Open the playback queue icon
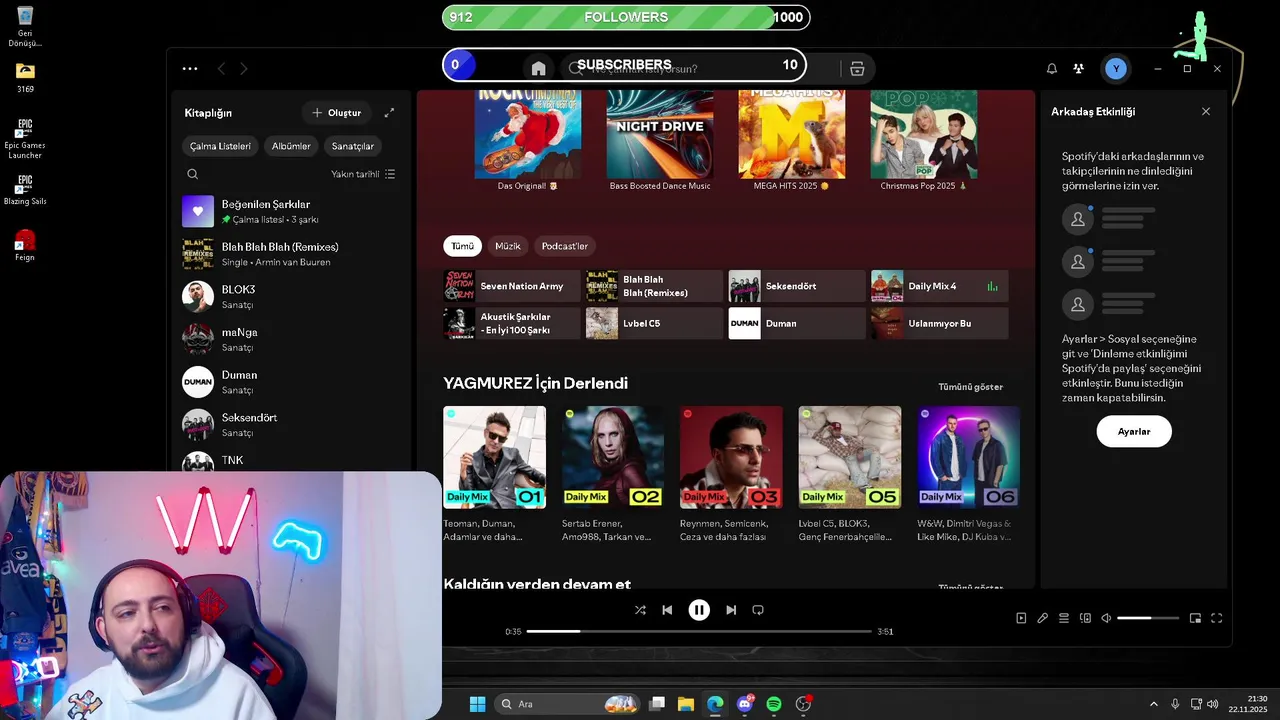This screenshot has height=720, width=1280. tap(1064, 618)
